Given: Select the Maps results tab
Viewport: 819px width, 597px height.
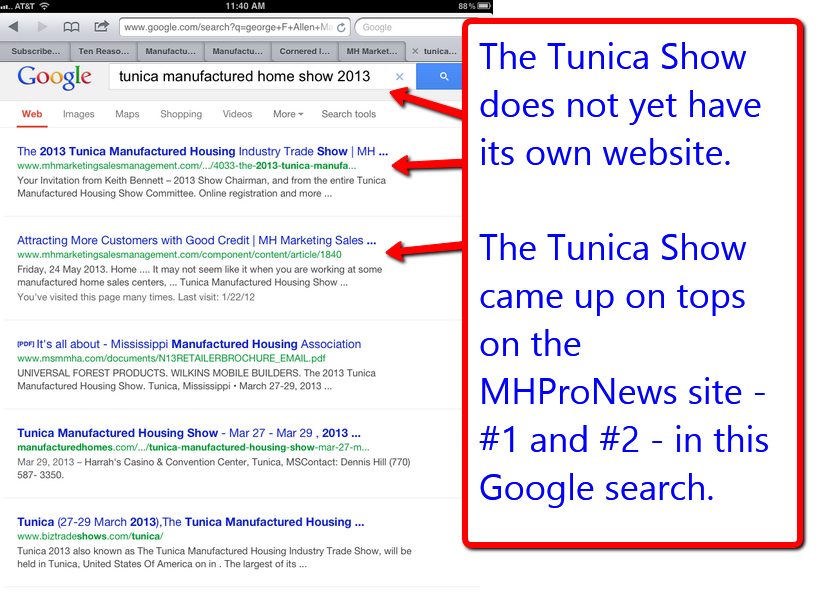Looking at the screenshot, I should (127, 114).
